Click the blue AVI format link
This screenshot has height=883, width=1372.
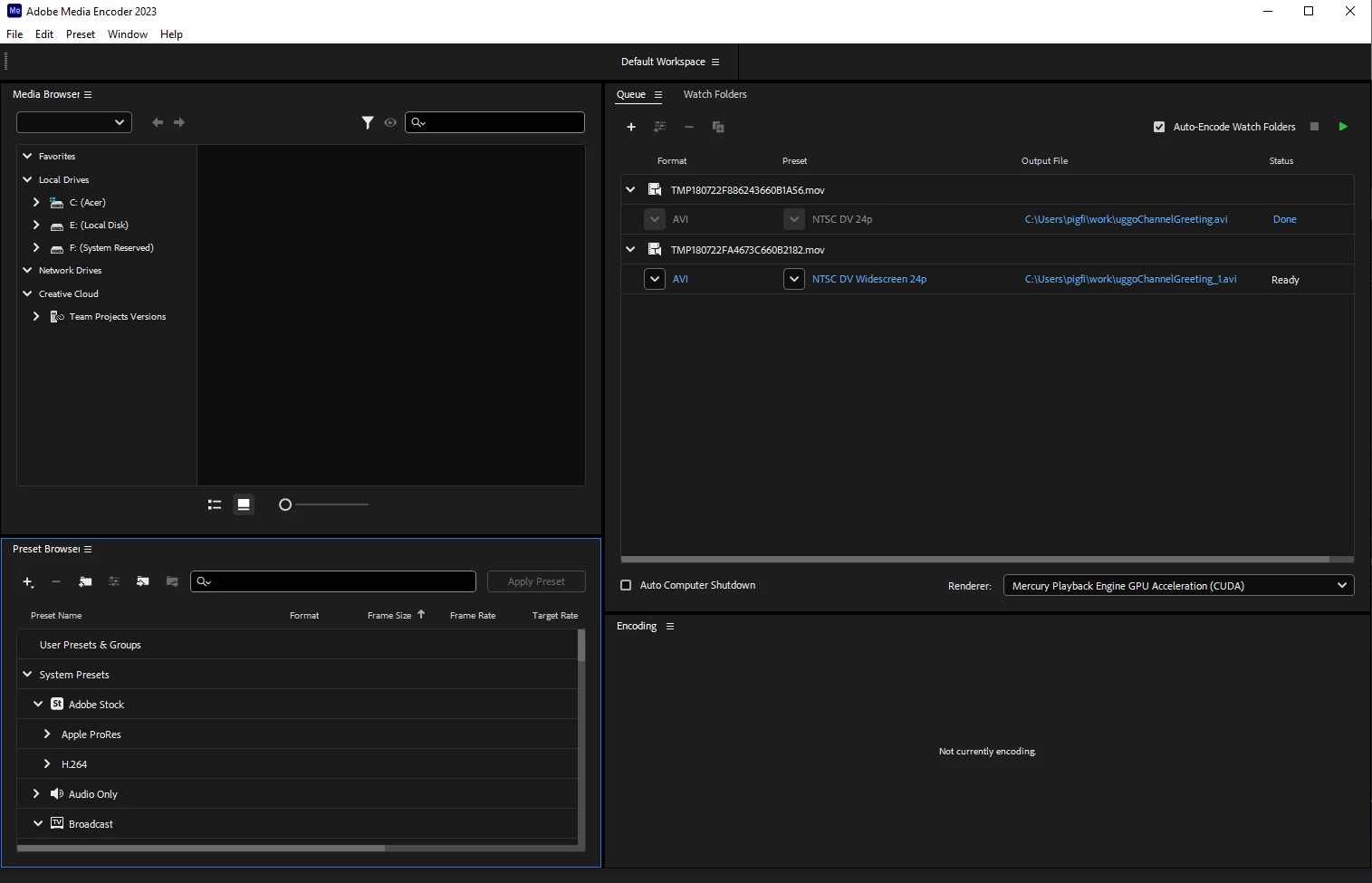tap(680, 279)
